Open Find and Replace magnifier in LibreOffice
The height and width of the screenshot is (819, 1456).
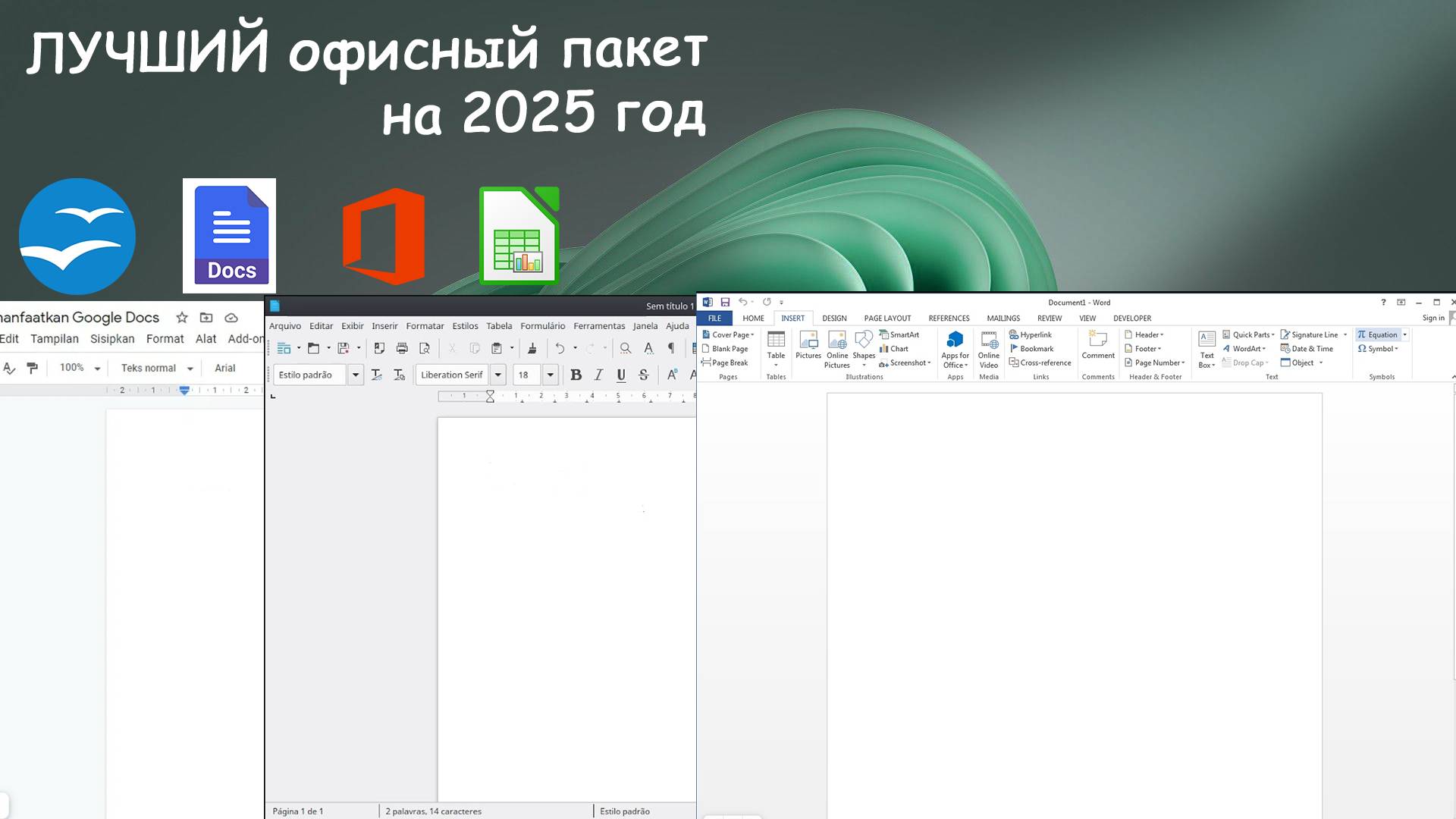[625, 349]
